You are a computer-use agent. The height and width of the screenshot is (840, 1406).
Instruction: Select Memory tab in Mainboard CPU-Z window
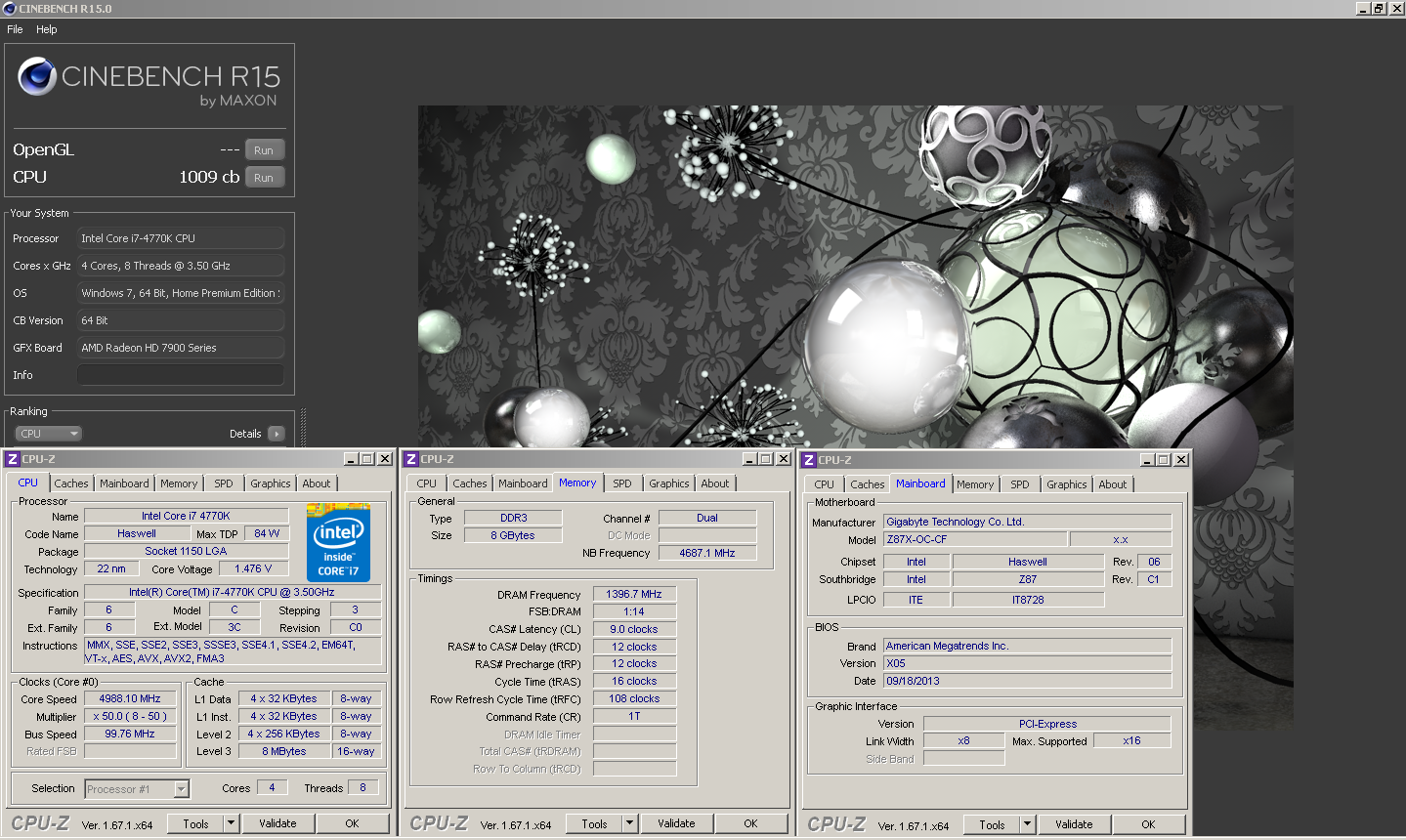pyautogui.click(x=975, y=484)
